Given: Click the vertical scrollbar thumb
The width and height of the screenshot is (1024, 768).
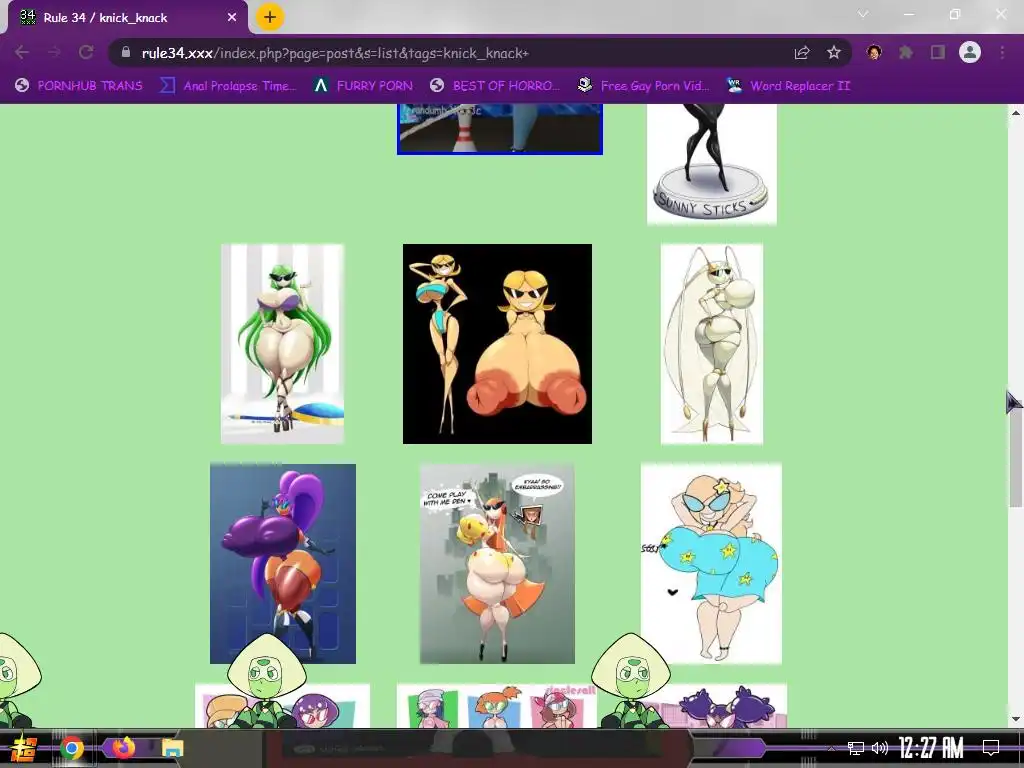Looking at the screenshot, I should pos(1016,457).
